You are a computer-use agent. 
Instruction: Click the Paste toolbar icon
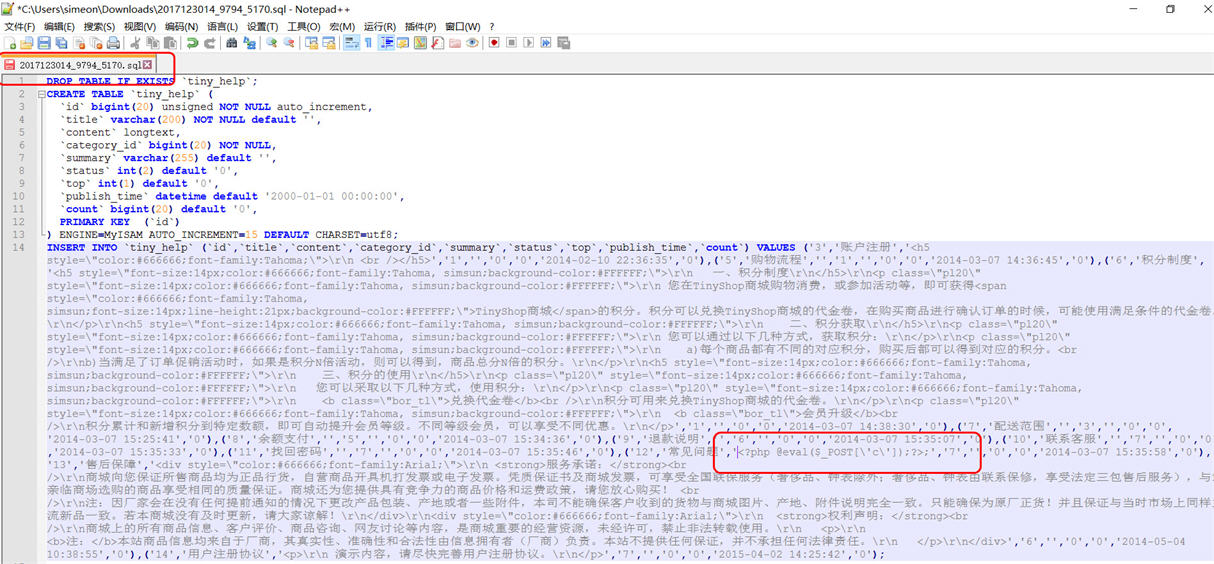(170, 43)
